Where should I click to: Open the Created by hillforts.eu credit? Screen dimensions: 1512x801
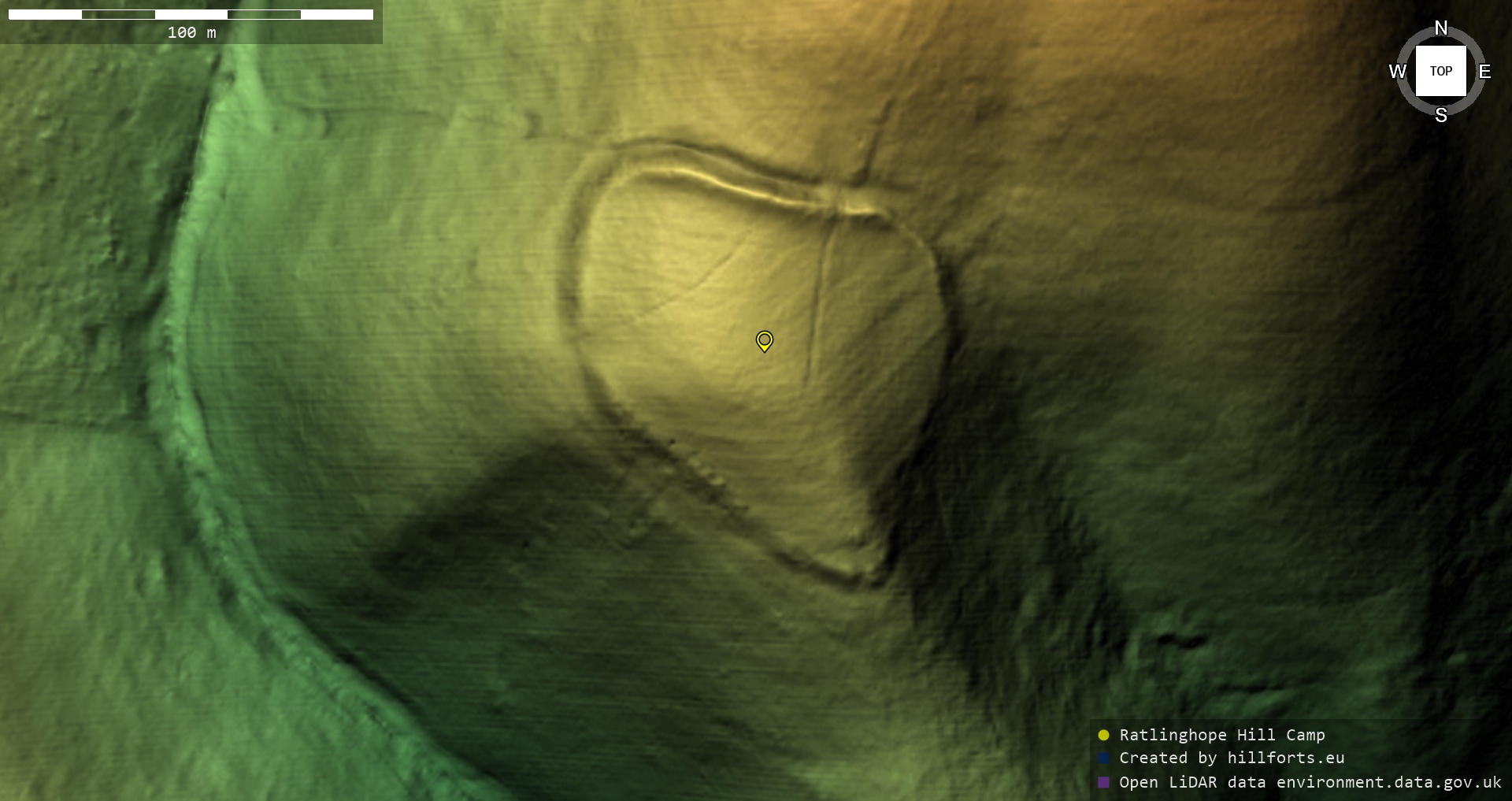pyautogui.click(x=1232, y=758)
